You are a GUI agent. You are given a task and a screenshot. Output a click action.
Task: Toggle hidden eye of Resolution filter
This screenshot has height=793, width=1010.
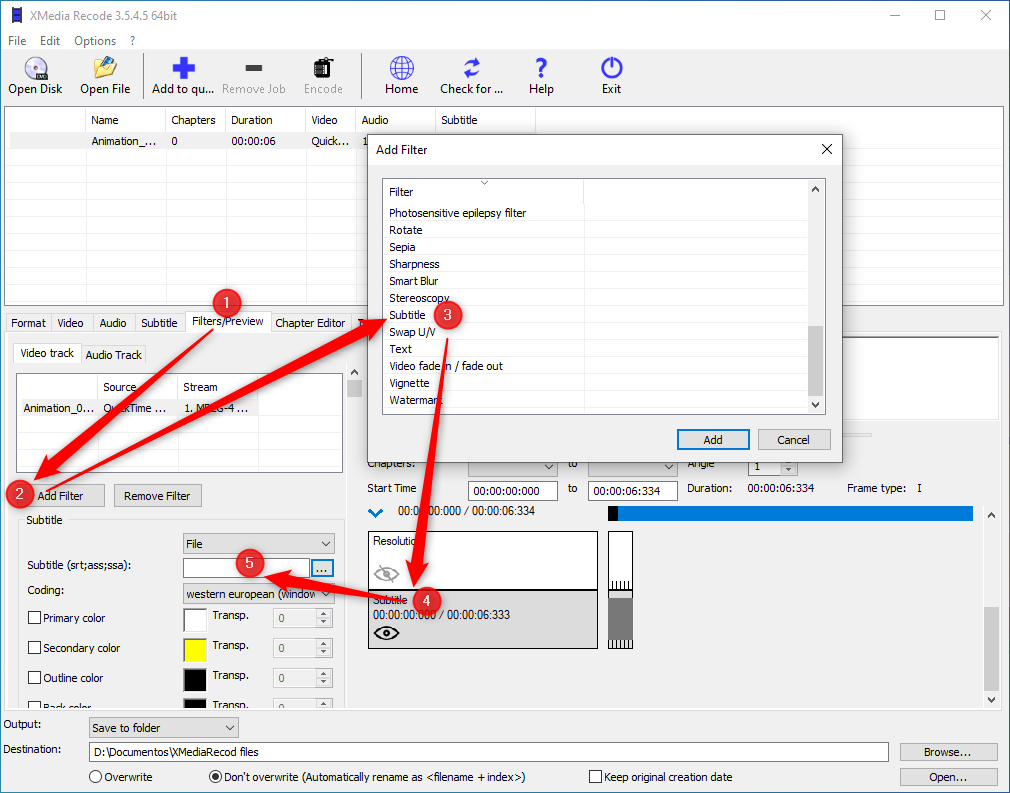tap(386, 573)
